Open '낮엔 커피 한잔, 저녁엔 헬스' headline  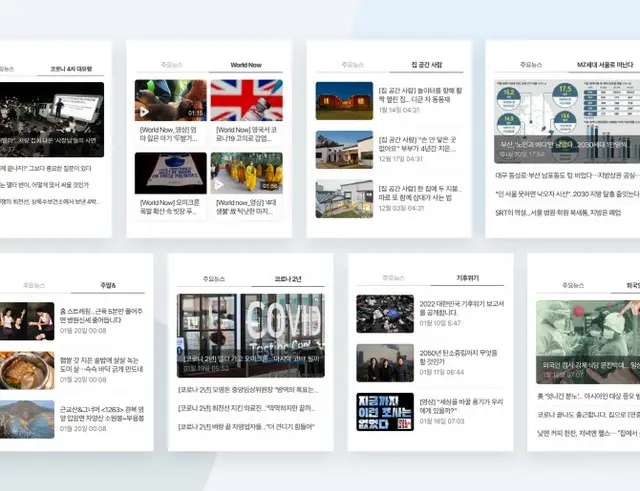tap(589, 433)
